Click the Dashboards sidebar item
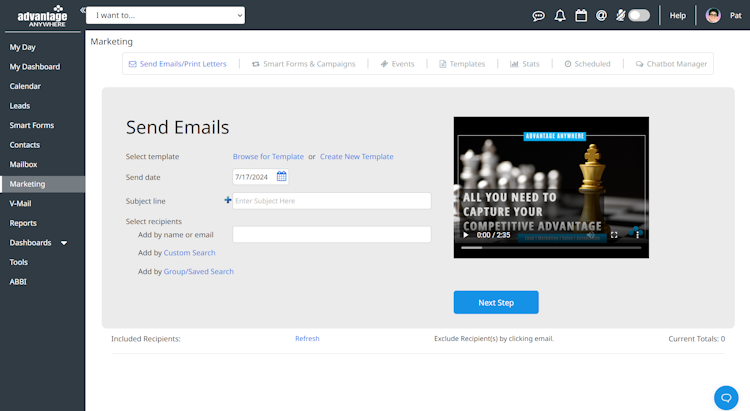This screenshot has width=750, height=411. click(30, 243)
